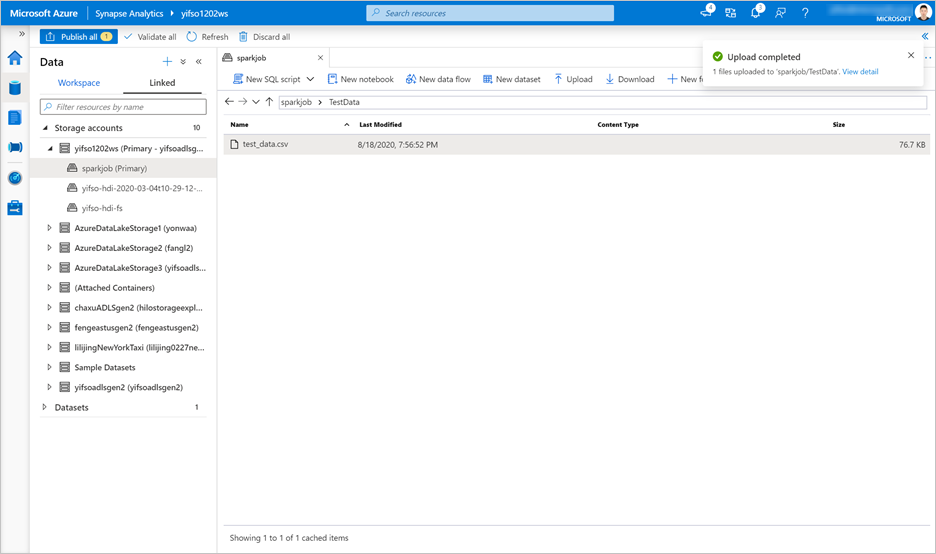Click Download in the file toolbar
The width and height of the screenshot is (936, 554).
(x=630, y=79)
